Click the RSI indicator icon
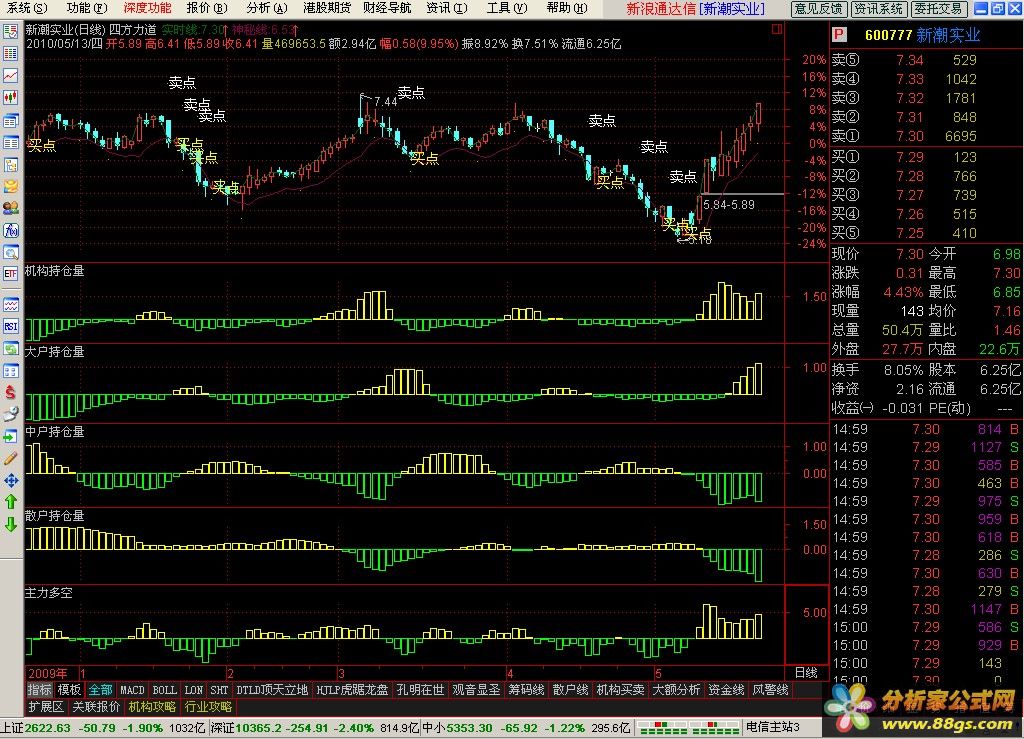This screenshot has width=1024, height=739. (10, 326)
